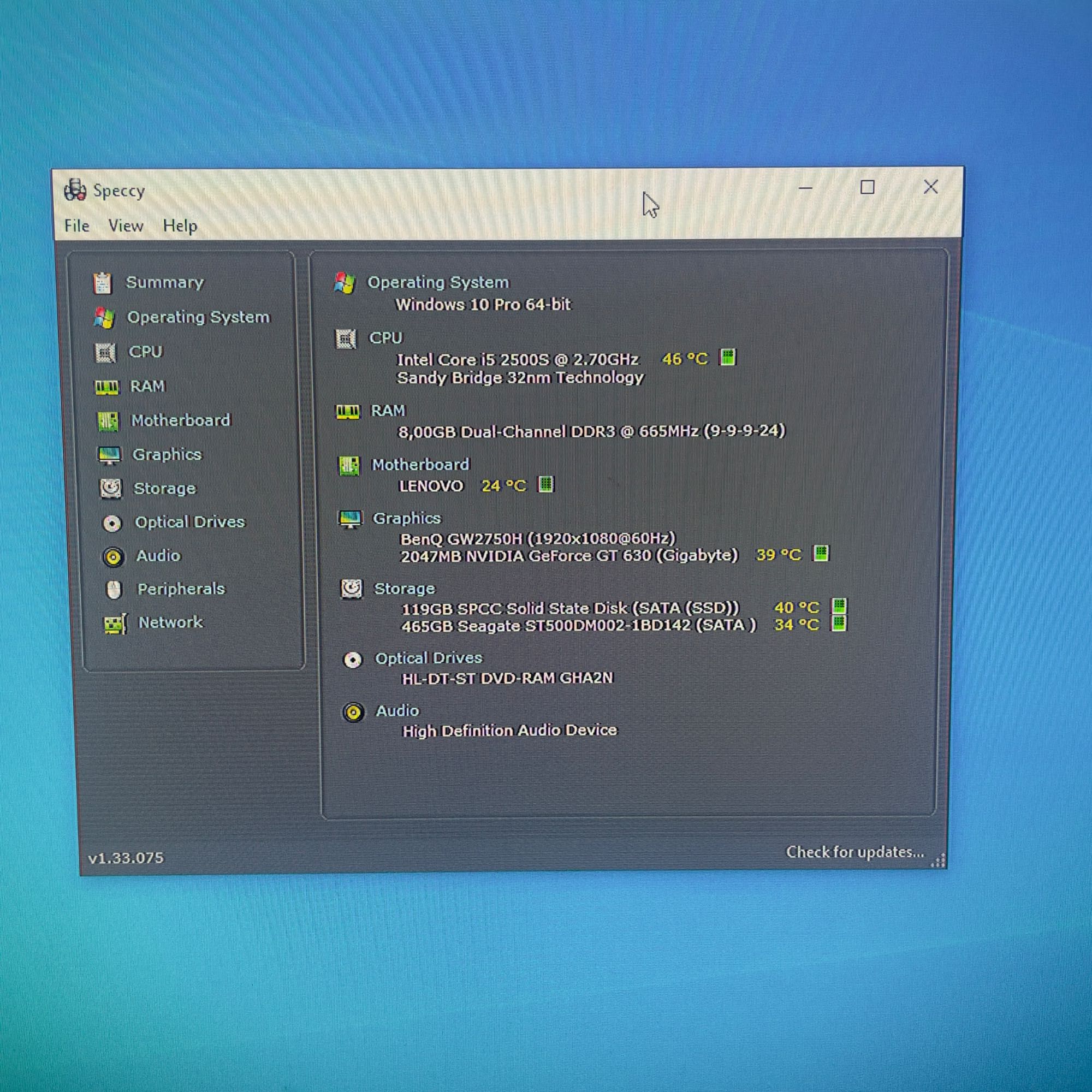
Task: Click the Speccy app icon in title bar
Action: click(x=75, y=190)
